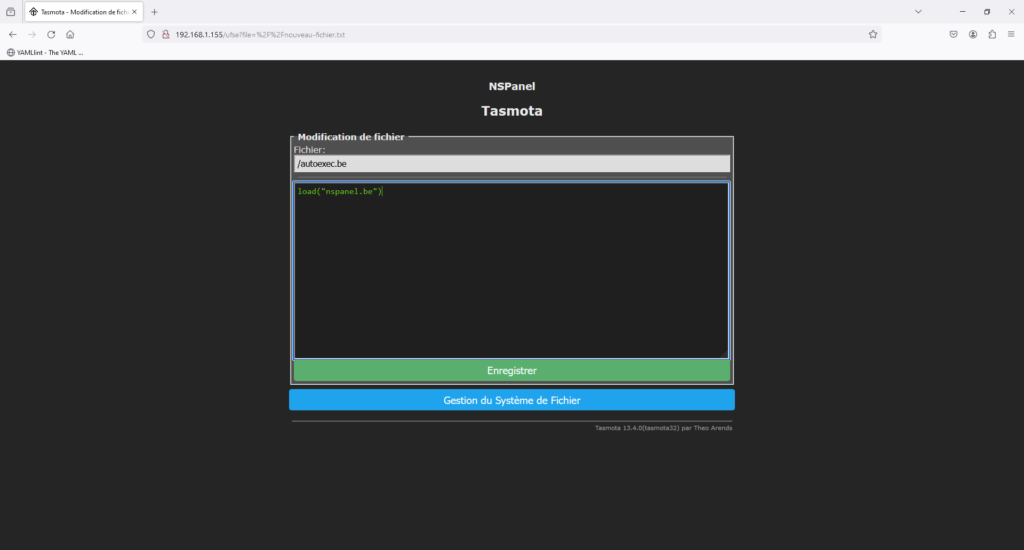
Task: Click the browser back arrow
Action: click(12, 35)
